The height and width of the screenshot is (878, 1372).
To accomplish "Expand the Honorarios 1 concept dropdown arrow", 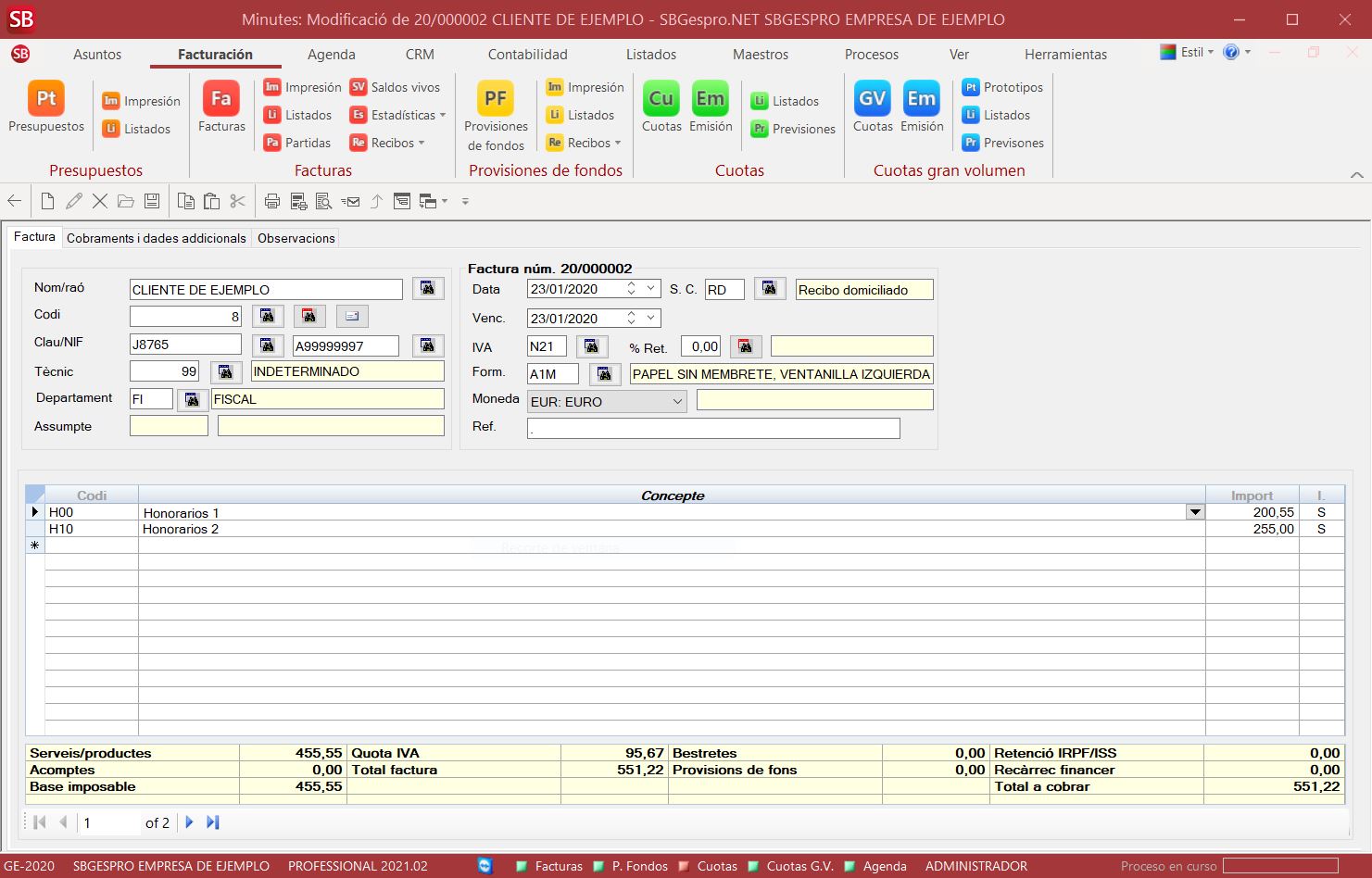I will [x=1195, y=512].
